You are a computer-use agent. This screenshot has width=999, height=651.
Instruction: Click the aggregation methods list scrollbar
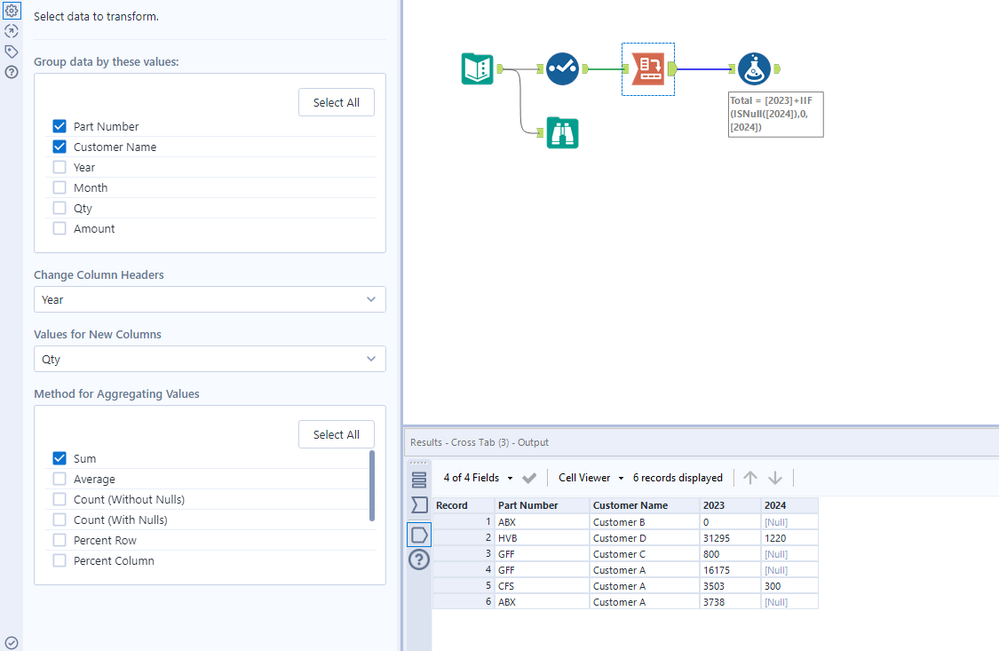pyautogui.click(x=372, y=485)
